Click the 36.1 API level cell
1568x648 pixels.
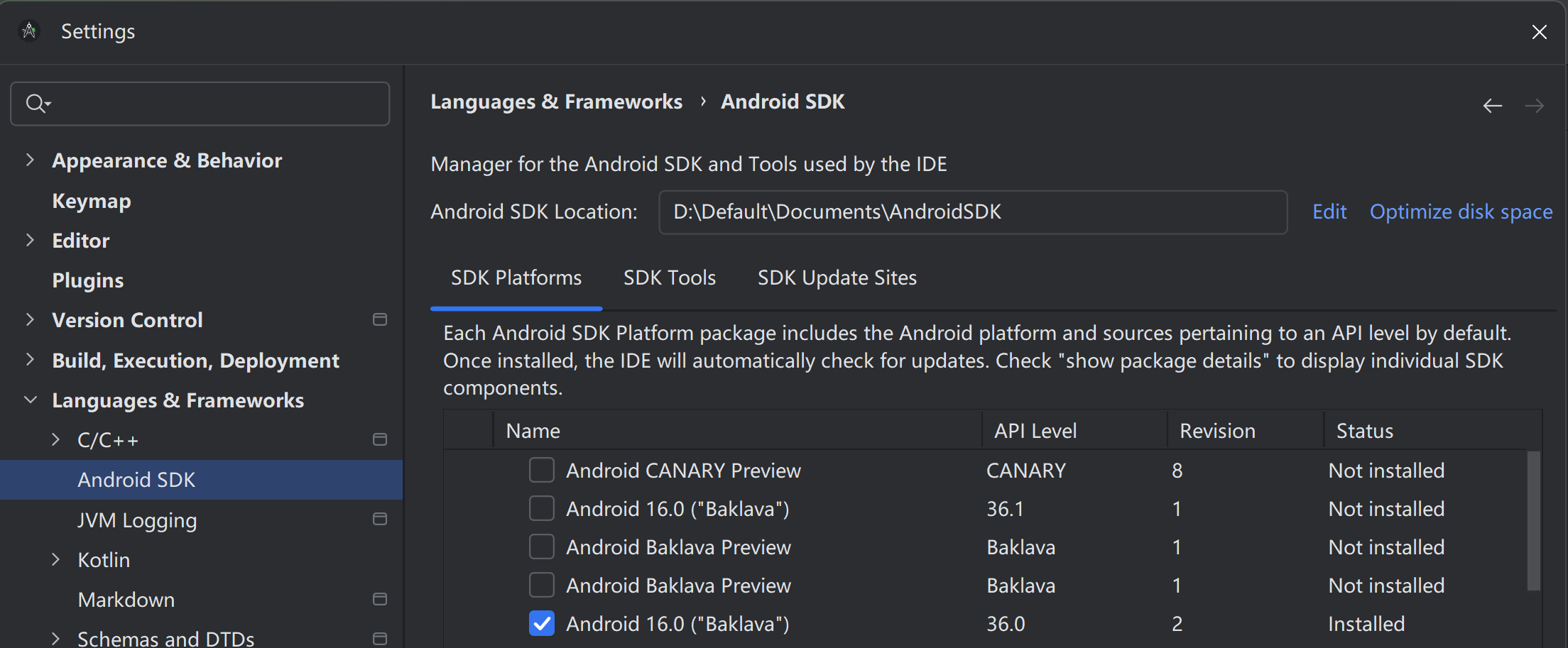[1005, 509]
